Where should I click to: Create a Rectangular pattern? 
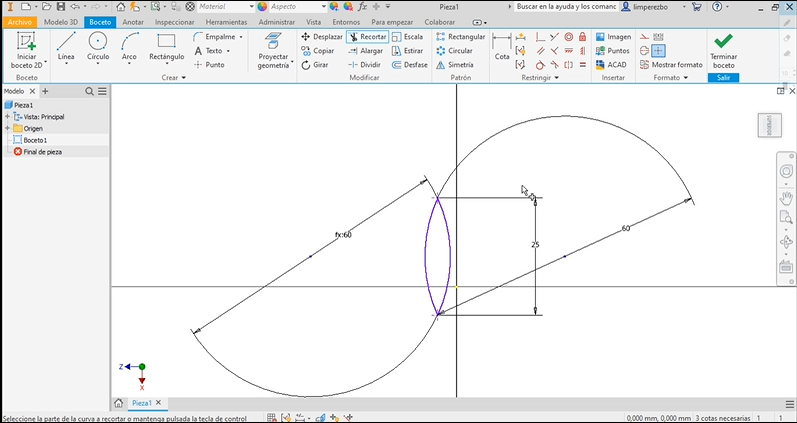[x=461, y=37]
